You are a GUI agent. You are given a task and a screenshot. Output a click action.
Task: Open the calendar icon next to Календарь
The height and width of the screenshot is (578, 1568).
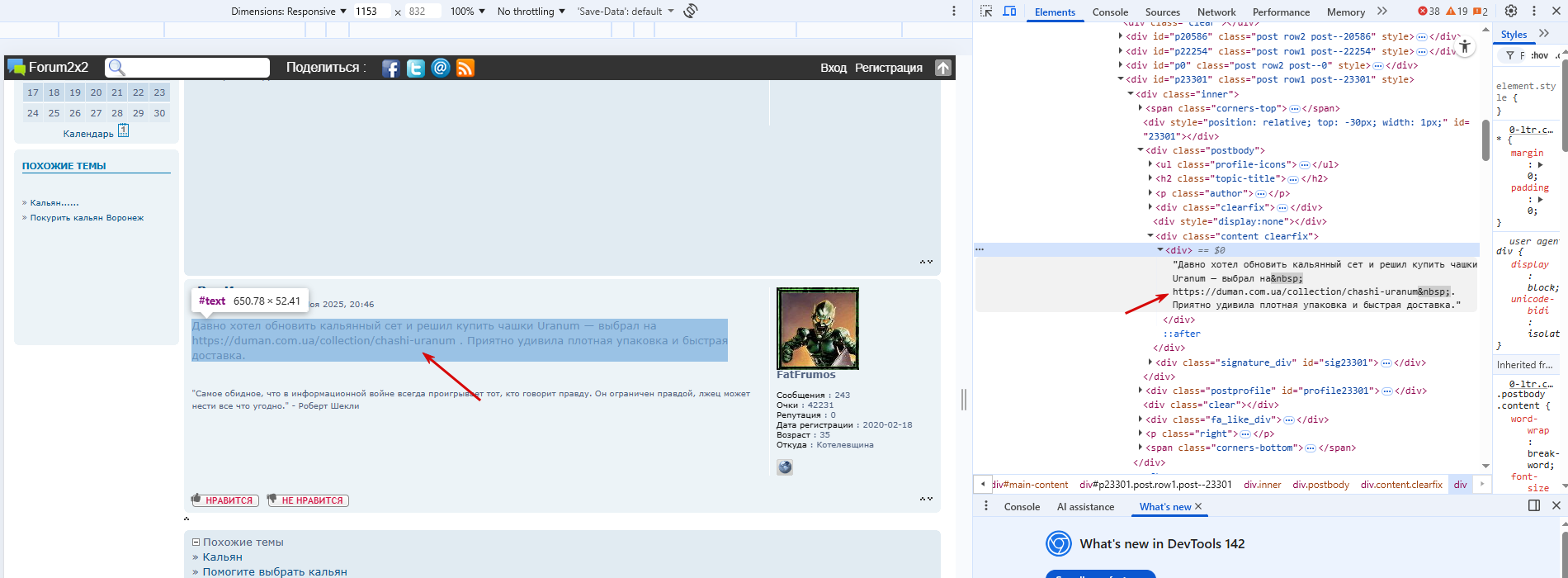point(123,130)
